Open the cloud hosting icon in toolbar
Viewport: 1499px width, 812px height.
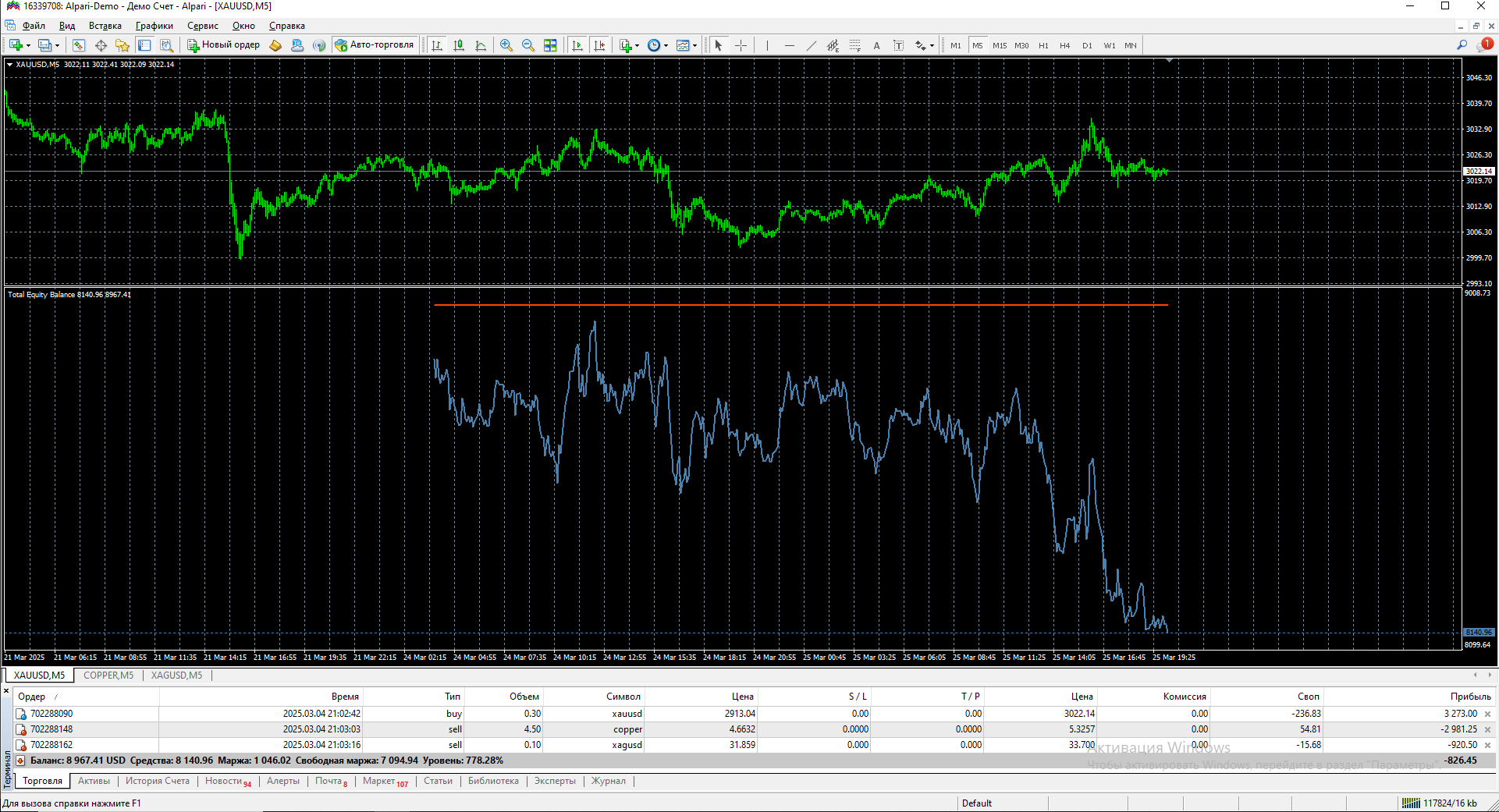[297, 45]
